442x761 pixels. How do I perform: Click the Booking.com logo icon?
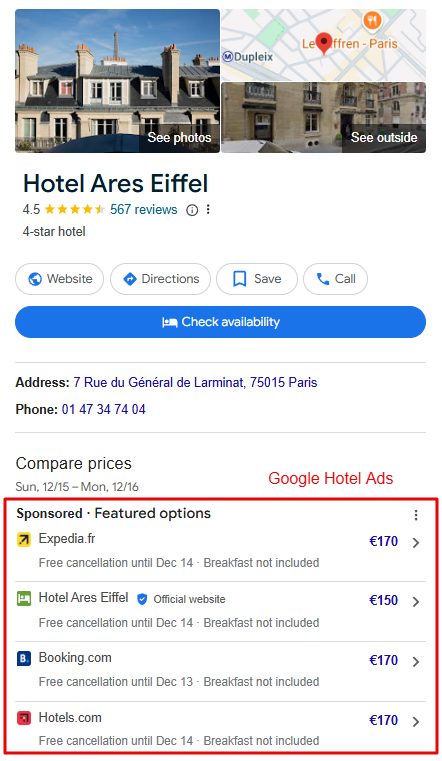coord(24,659)
